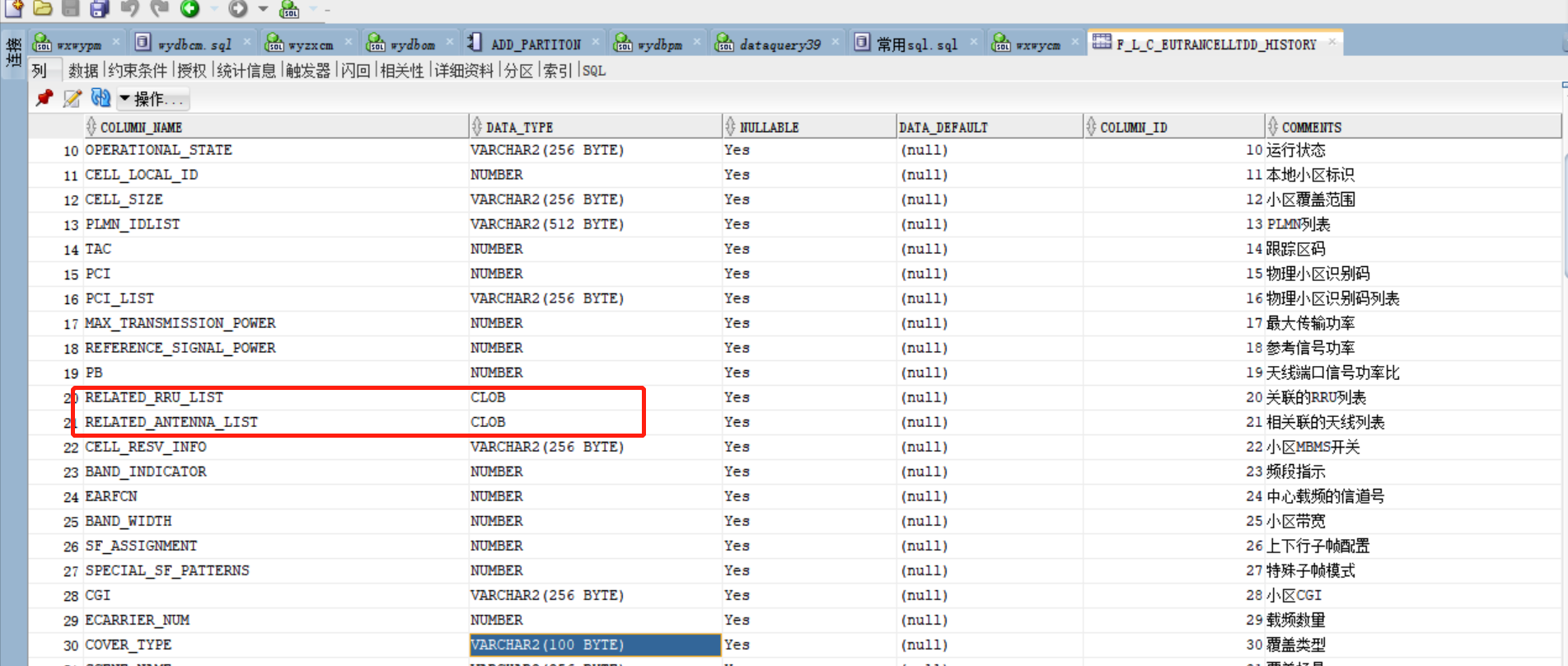Sort by the COLUMN_ID header

pos(1174,127)
